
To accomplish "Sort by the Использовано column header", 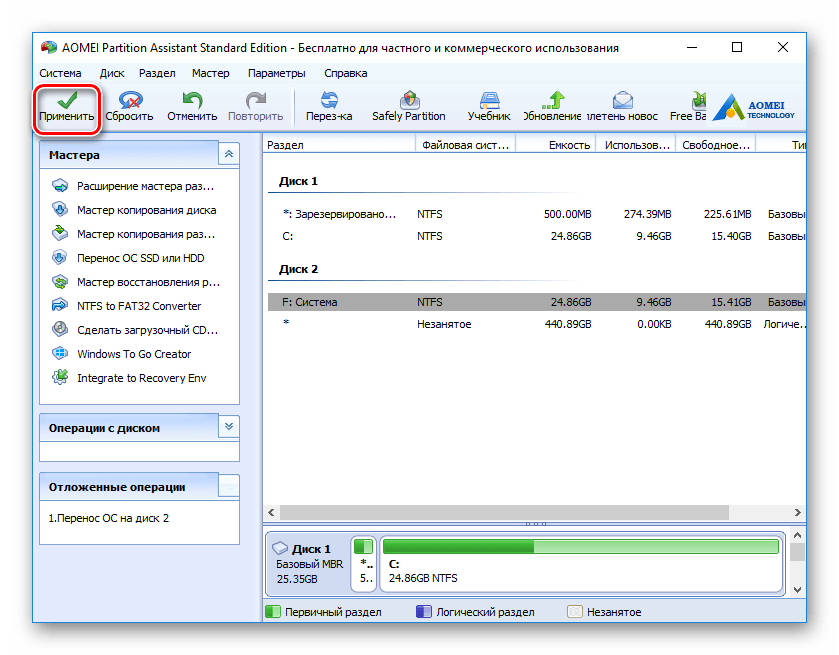I will pyautogui.click(x=637, y=144).
